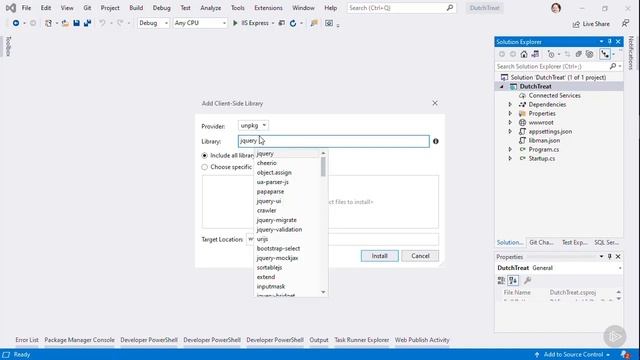
Task: Open the Build menu
Action: pyautogui.click(x=136, y=8)
